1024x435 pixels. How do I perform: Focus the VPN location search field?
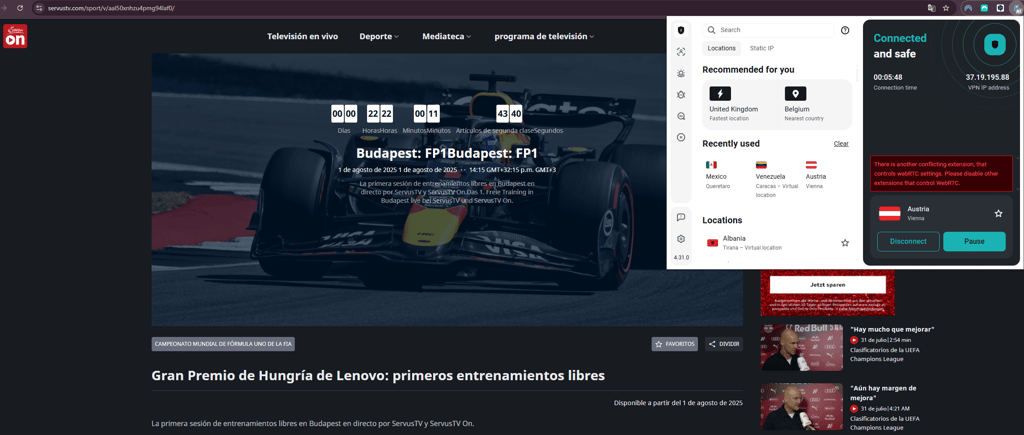click(x=769, y=30)
